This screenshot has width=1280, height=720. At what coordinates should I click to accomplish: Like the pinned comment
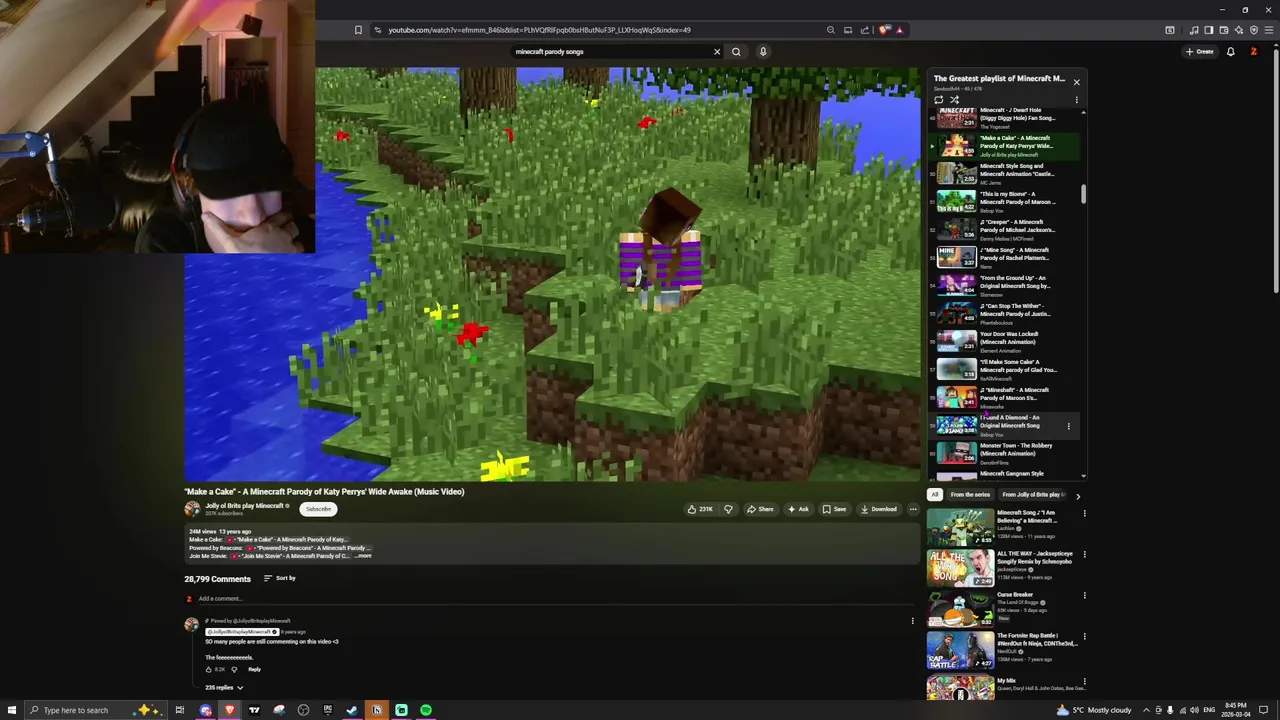209,669
